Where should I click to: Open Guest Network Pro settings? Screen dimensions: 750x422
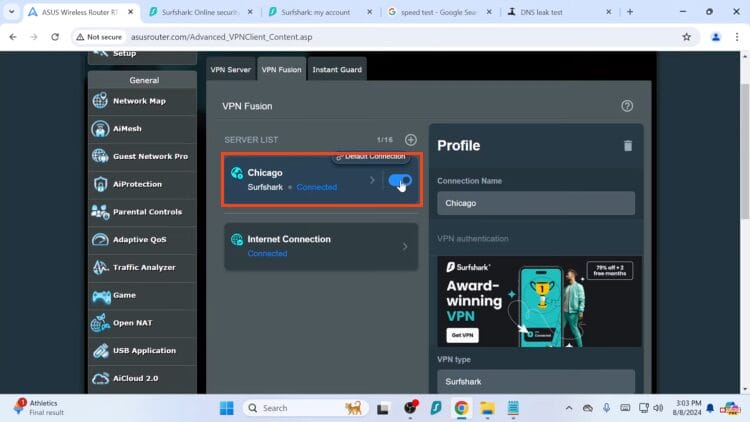(x=142, y=156)
